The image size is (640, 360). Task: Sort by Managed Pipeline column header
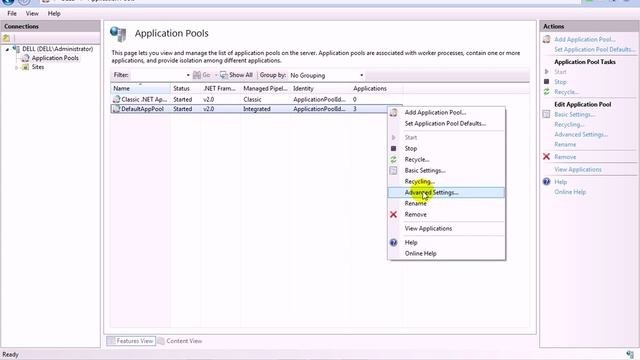pyautogui.click(x=265, y=88)
